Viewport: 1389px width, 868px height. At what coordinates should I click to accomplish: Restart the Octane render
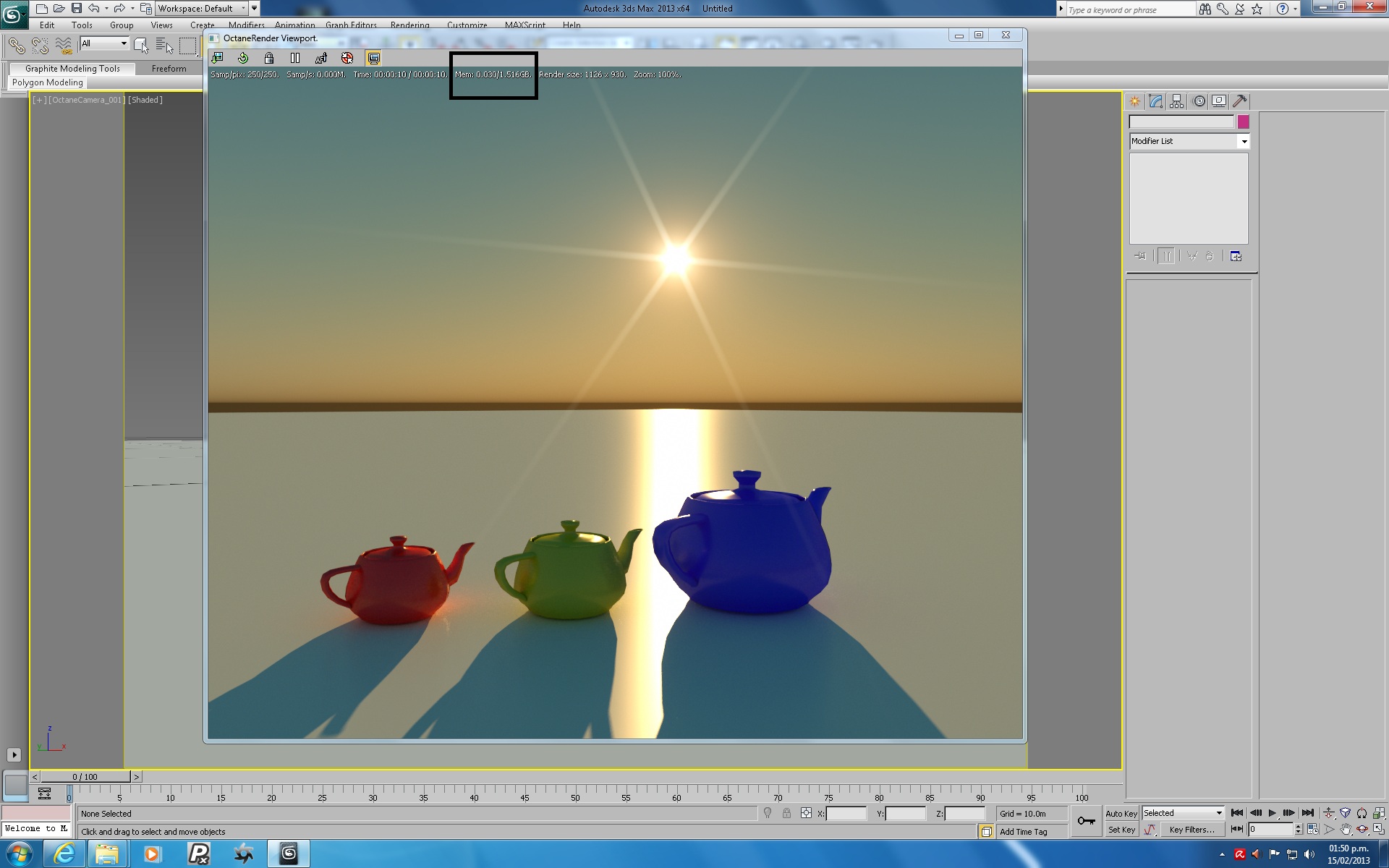pyautogui.click(x=243, y=58)
